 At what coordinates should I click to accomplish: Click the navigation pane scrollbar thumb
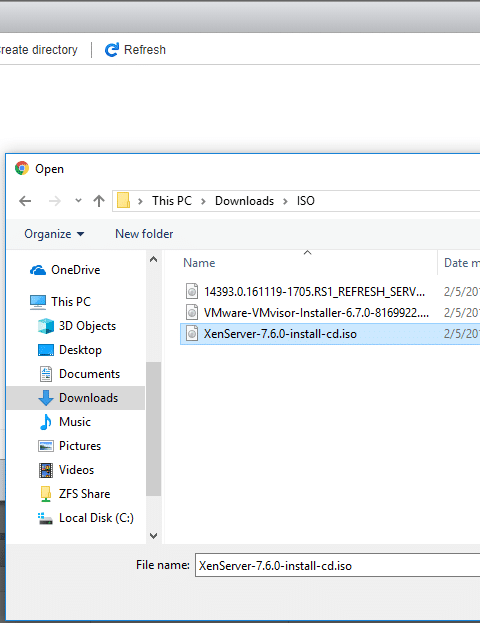[x=153, y=429]
